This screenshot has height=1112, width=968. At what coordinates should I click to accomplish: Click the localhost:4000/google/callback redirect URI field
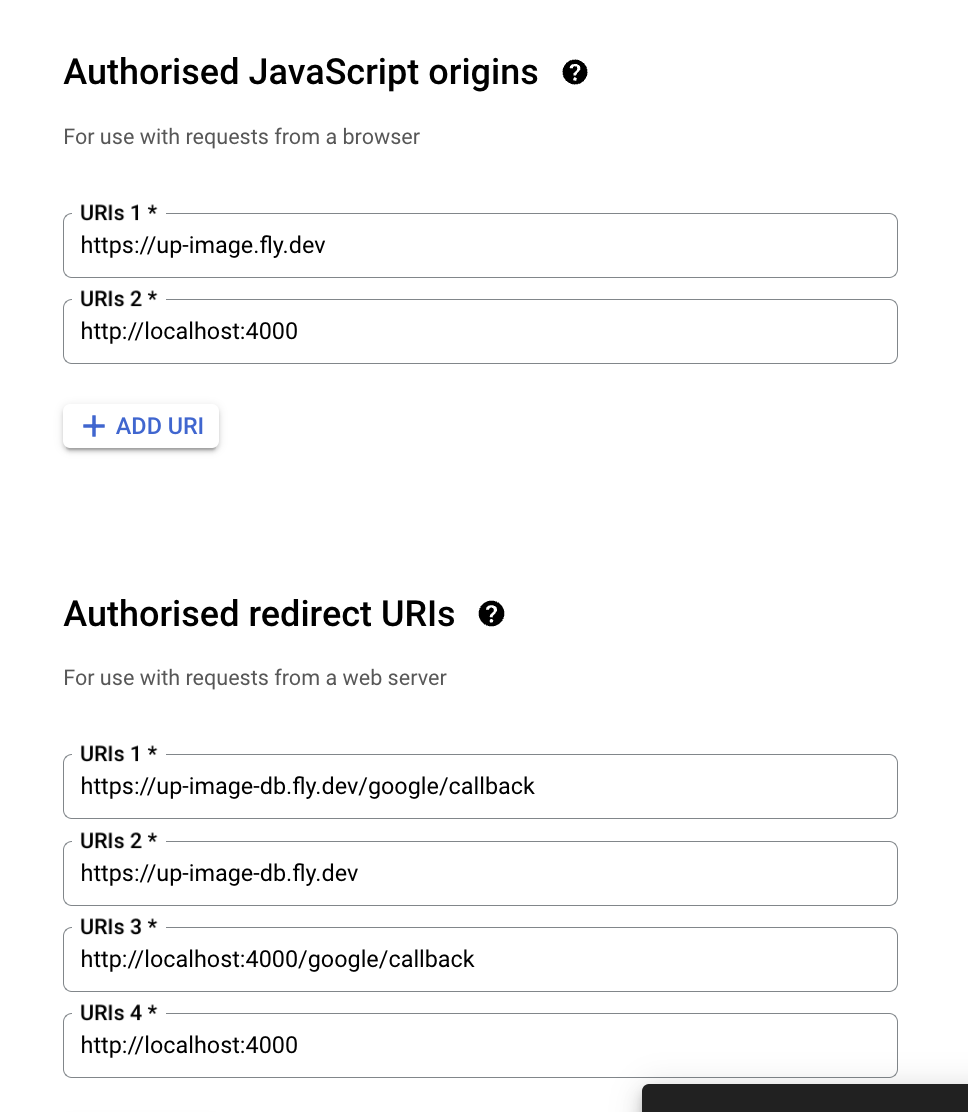(480, 959)
